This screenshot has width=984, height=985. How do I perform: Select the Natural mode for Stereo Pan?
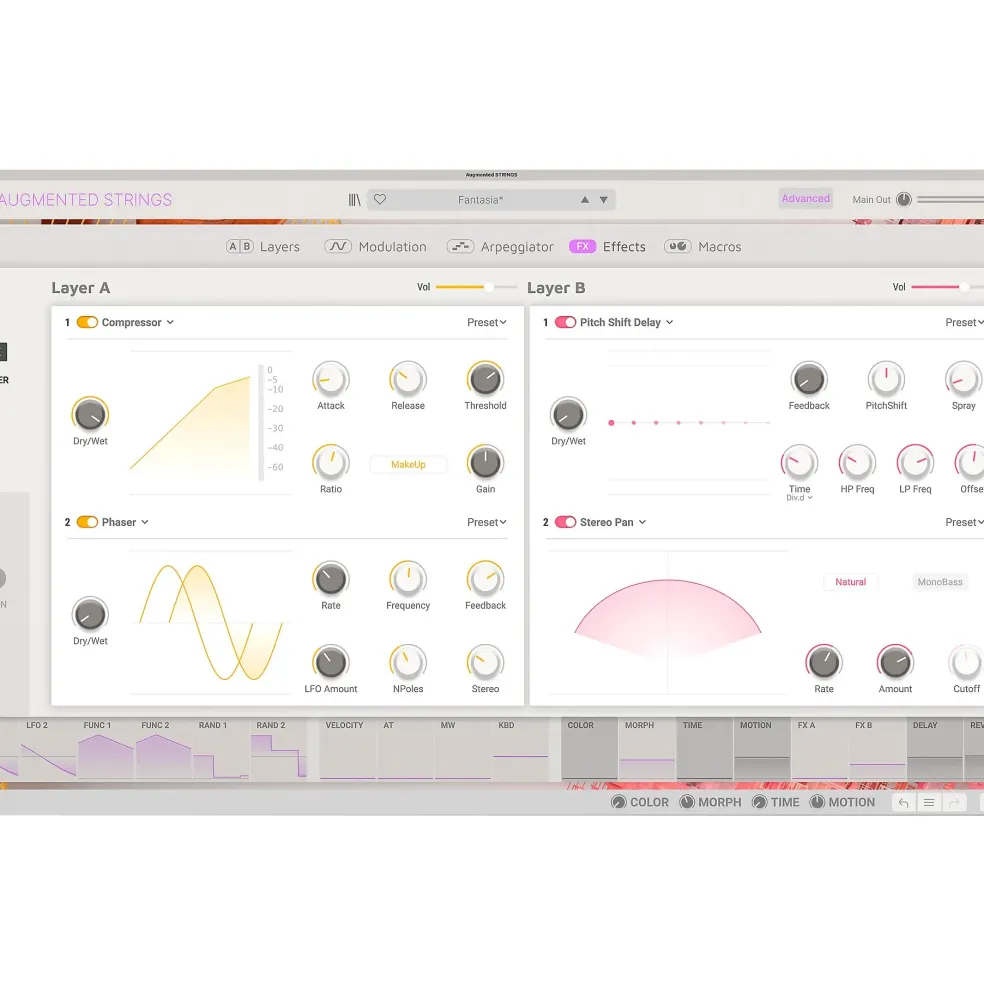(850, 582)
